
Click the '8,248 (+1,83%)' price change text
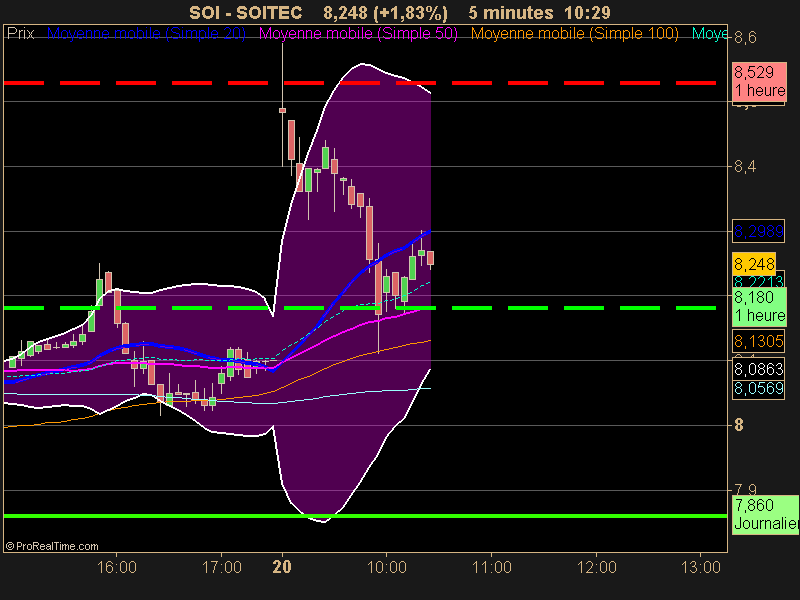tap(385, 12)
